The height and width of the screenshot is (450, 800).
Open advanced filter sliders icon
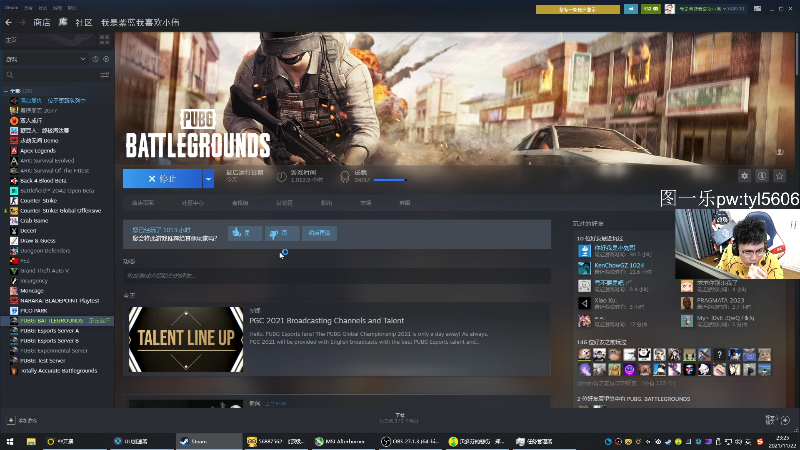coord(105,75)
